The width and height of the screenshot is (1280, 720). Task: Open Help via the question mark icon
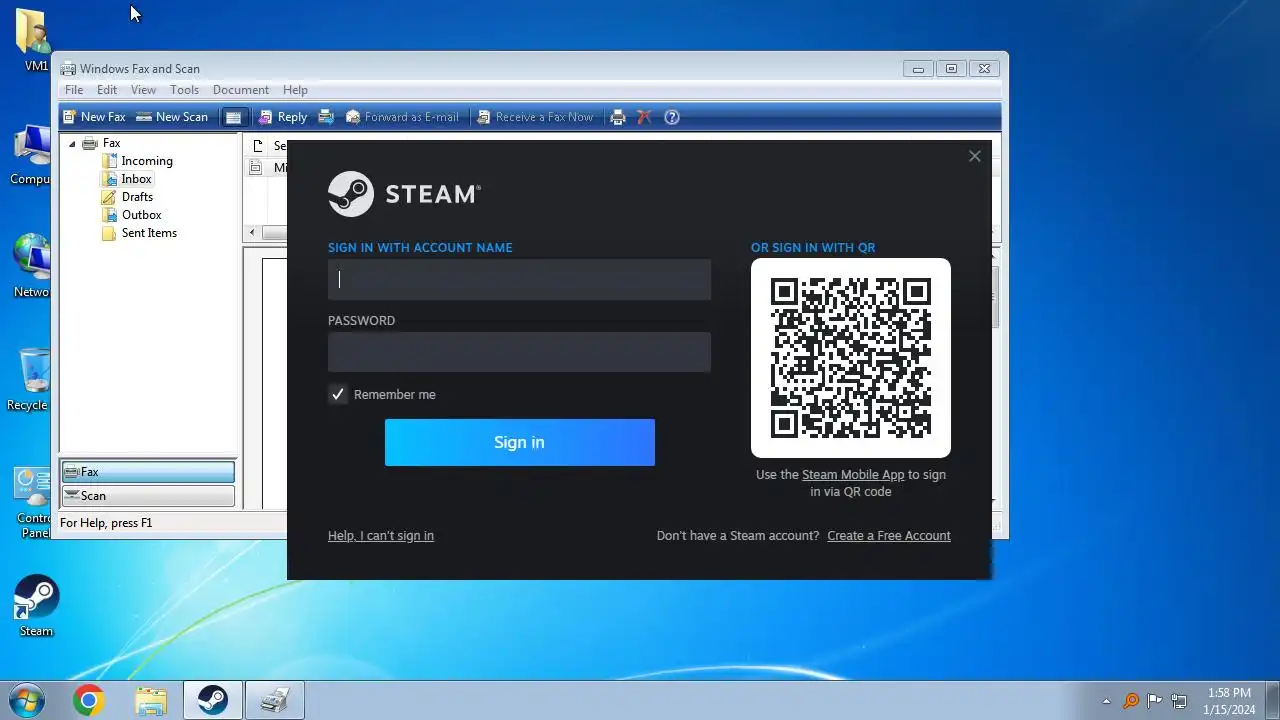pos(672,117)
